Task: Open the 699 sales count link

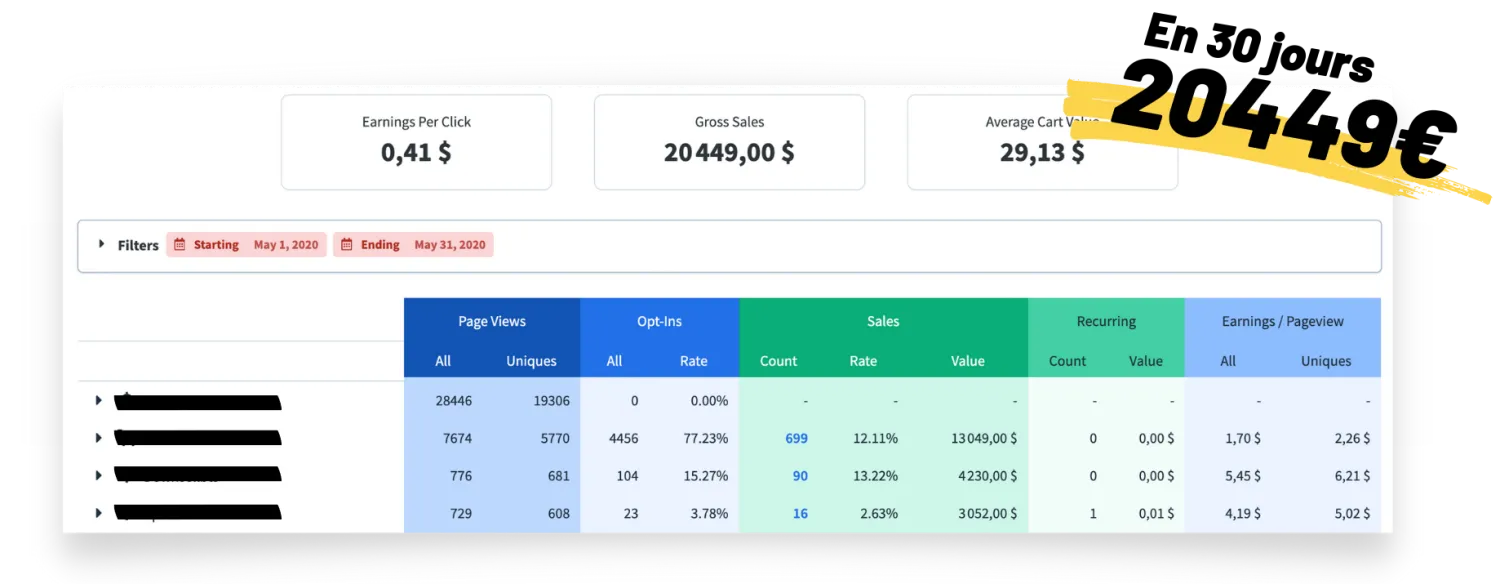Action: (796, 438)
